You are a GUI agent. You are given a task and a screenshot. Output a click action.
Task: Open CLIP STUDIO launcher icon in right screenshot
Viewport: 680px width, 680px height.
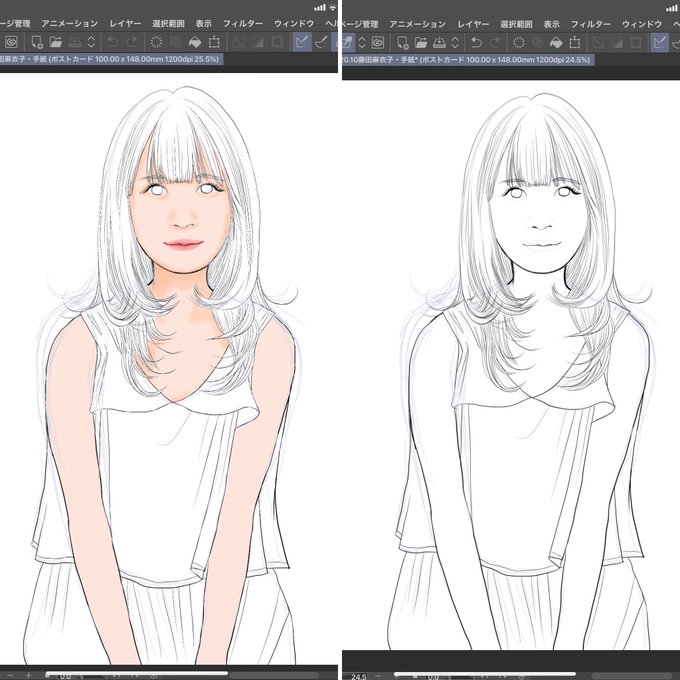pyautogui.click(x=378, y=42)
